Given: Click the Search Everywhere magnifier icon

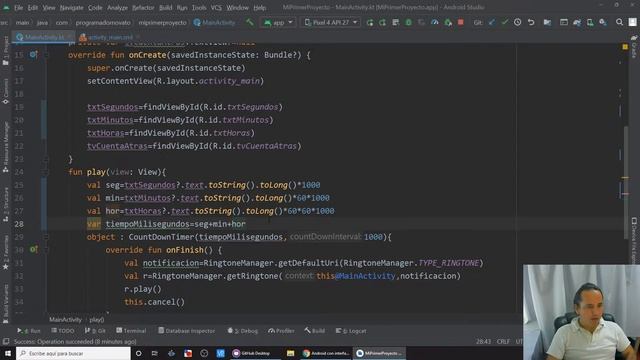Looking at the screenshot, I should click(619, 22).
